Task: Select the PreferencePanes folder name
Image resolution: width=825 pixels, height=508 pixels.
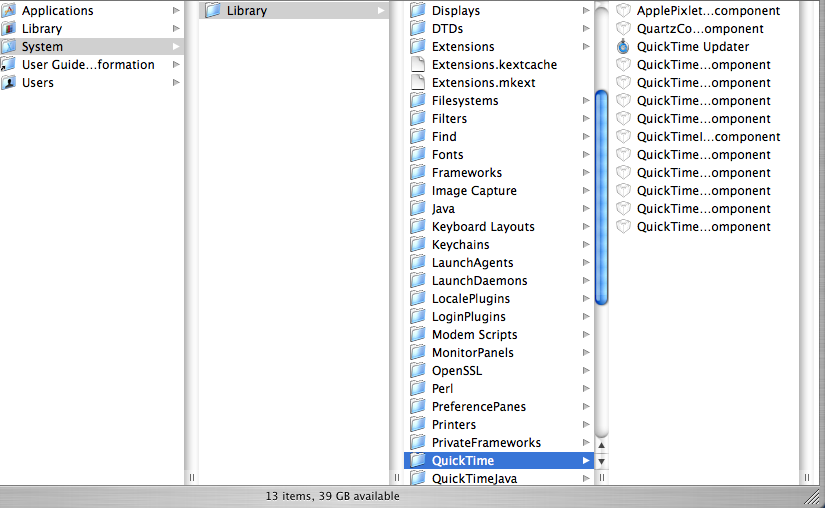Action: pos(479,407)
